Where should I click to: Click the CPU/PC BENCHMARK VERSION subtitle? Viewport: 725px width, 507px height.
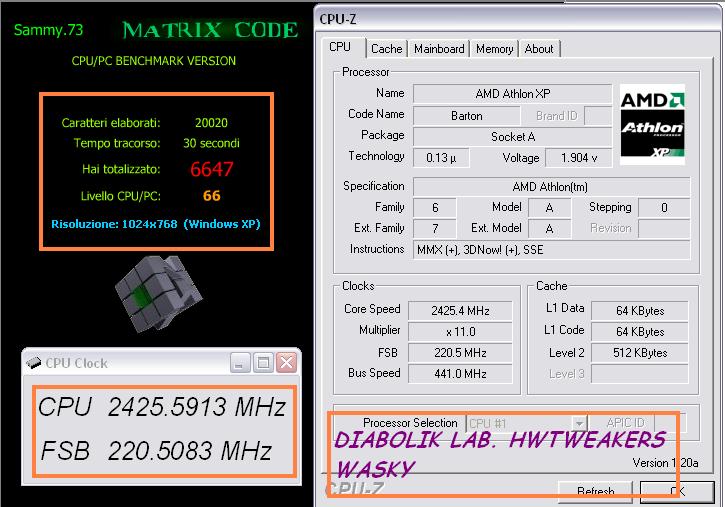pyautogui.click(x=154, y=61)
